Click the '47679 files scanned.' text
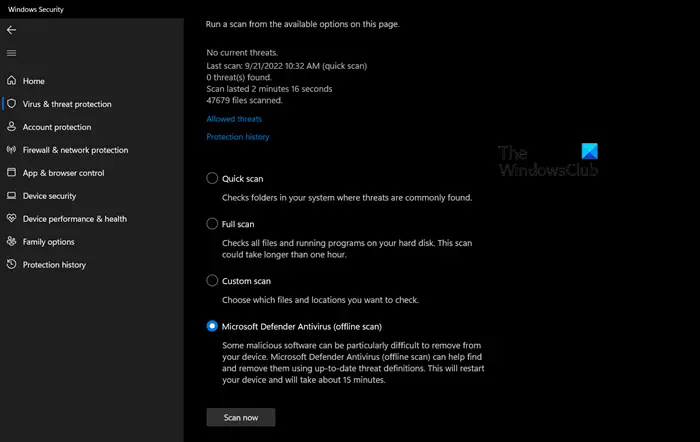This screenshot has height=442, width=700. point(244,100)
